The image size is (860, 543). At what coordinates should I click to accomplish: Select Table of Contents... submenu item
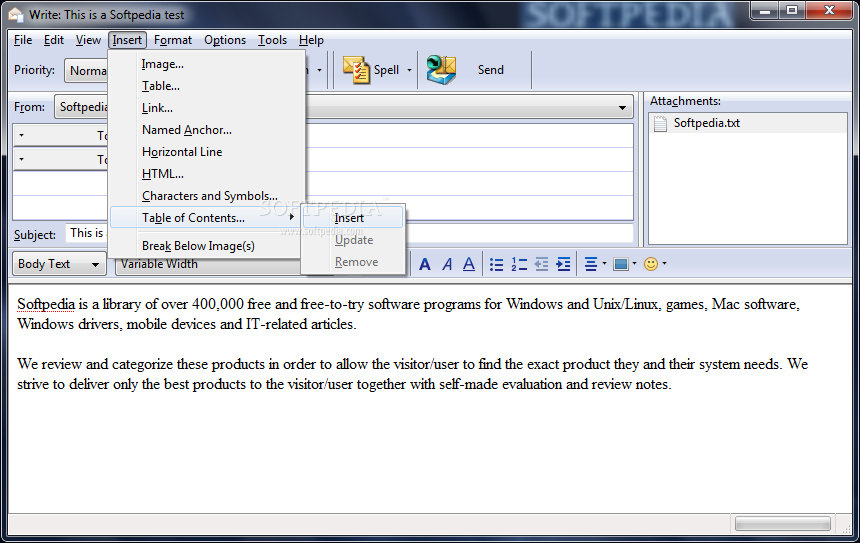point(205,218)
